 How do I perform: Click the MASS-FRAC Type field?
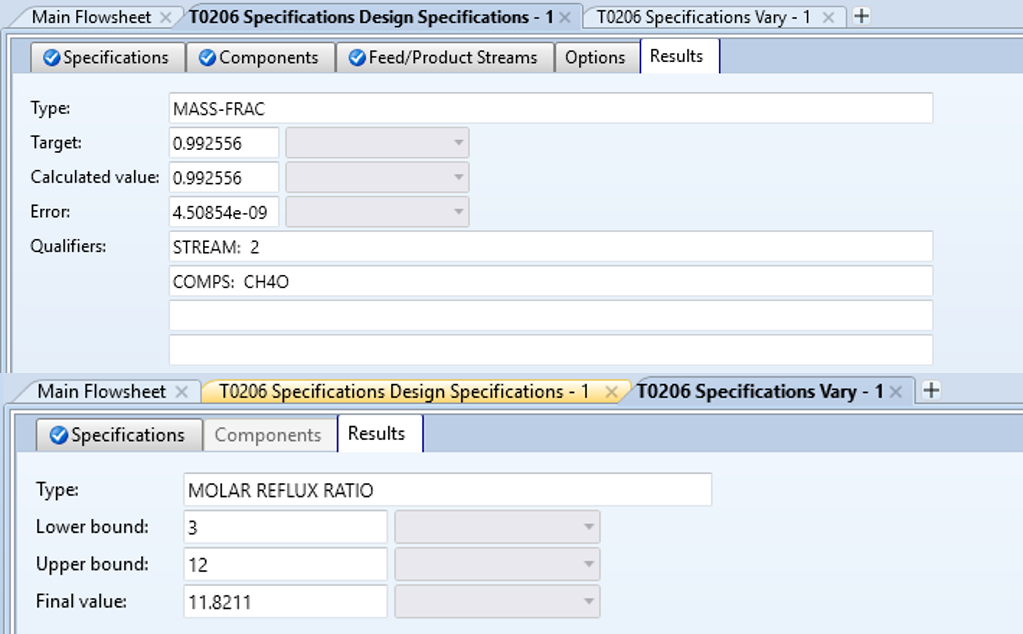(550, 109)
